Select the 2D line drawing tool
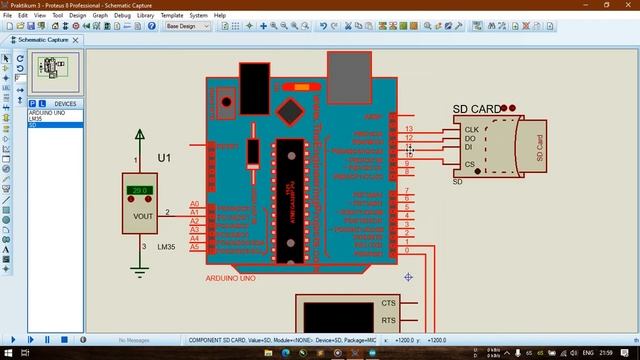The image size is (640, 360). tap(6, 200)
